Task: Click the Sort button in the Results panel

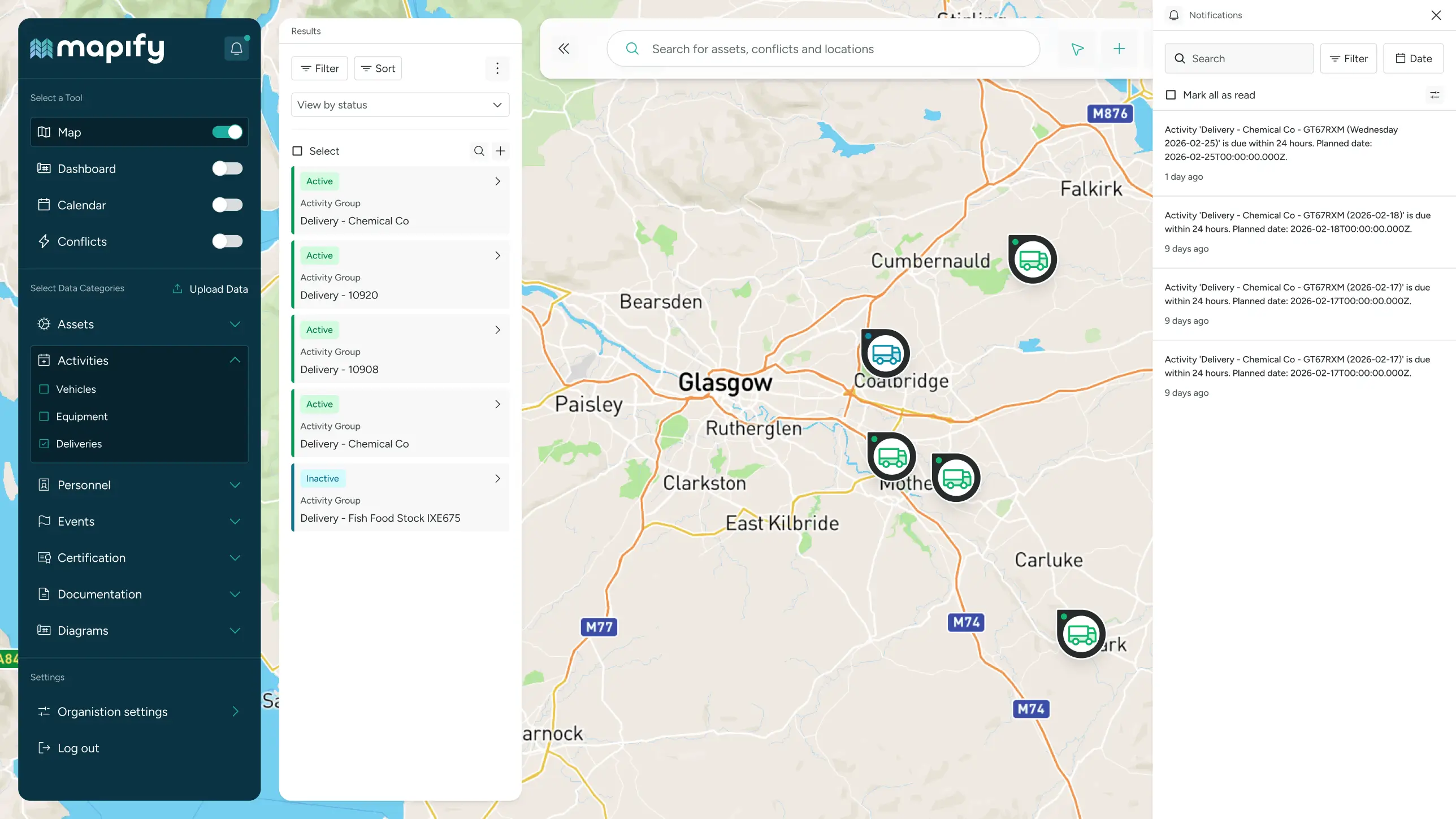Action: 378,68
